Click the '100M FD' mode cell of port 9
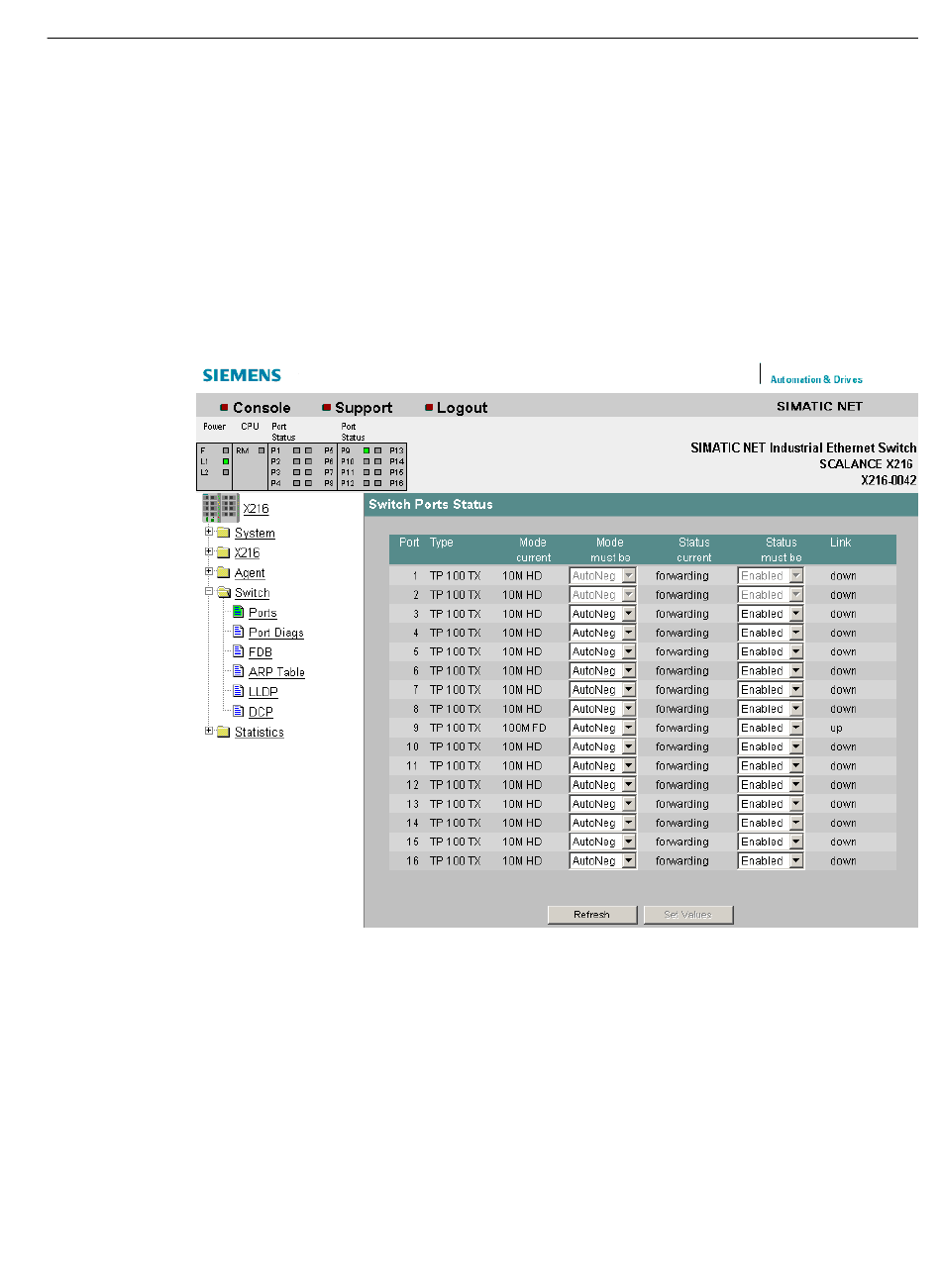 [x=524, y=728]
